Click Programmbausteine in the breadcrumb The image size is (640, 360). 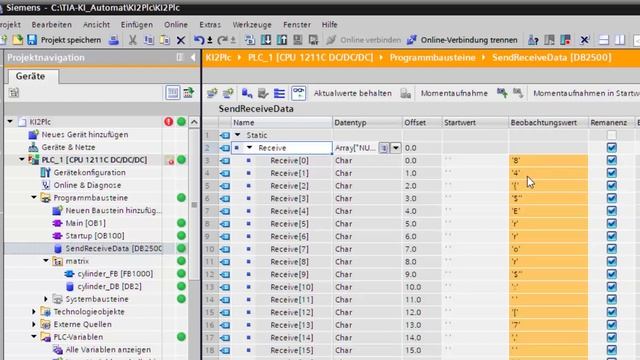pos(432,58)
